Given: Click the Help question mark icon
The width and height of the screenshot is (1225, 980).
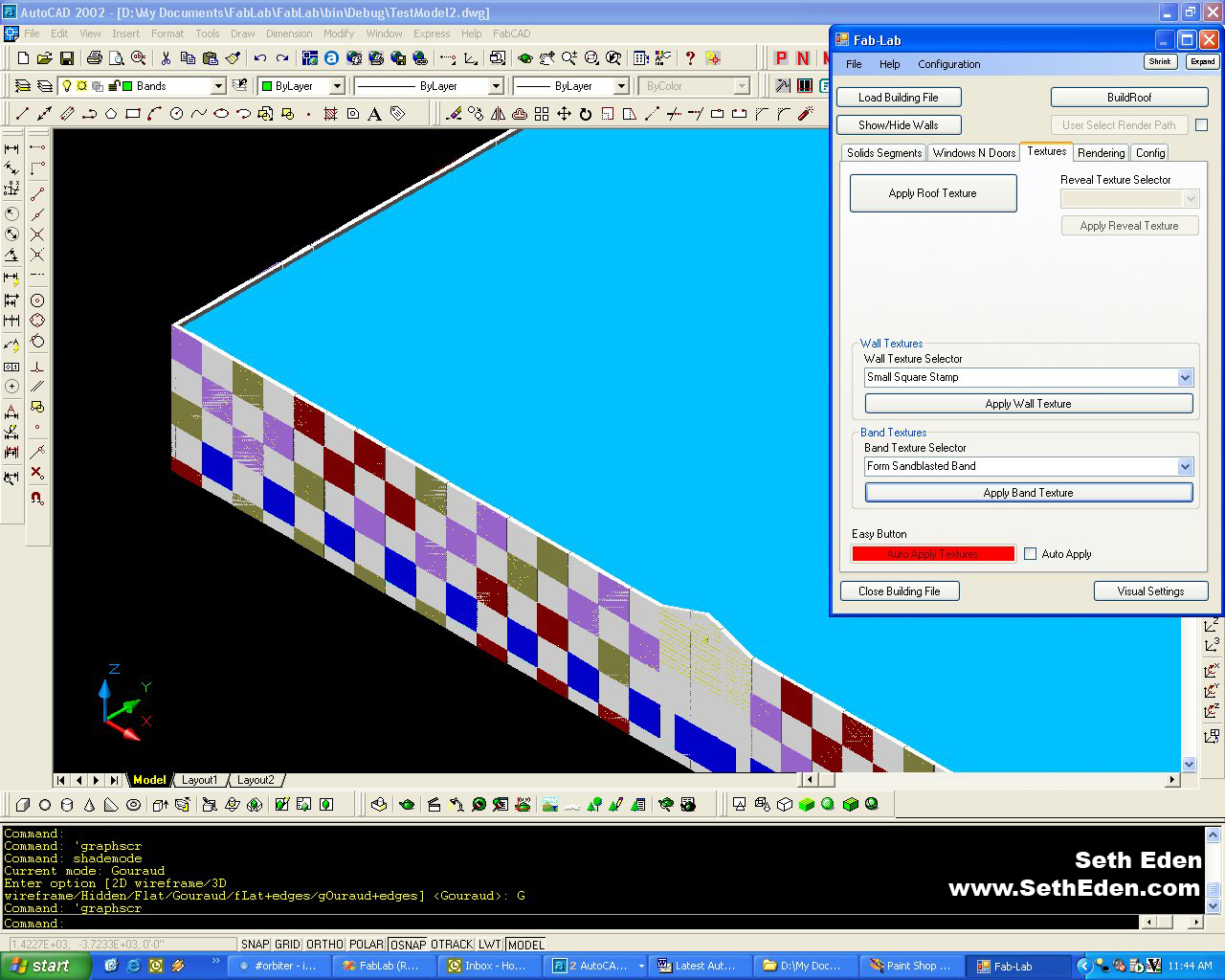Looking at the screenshot, I should click(x=691, y=58).
